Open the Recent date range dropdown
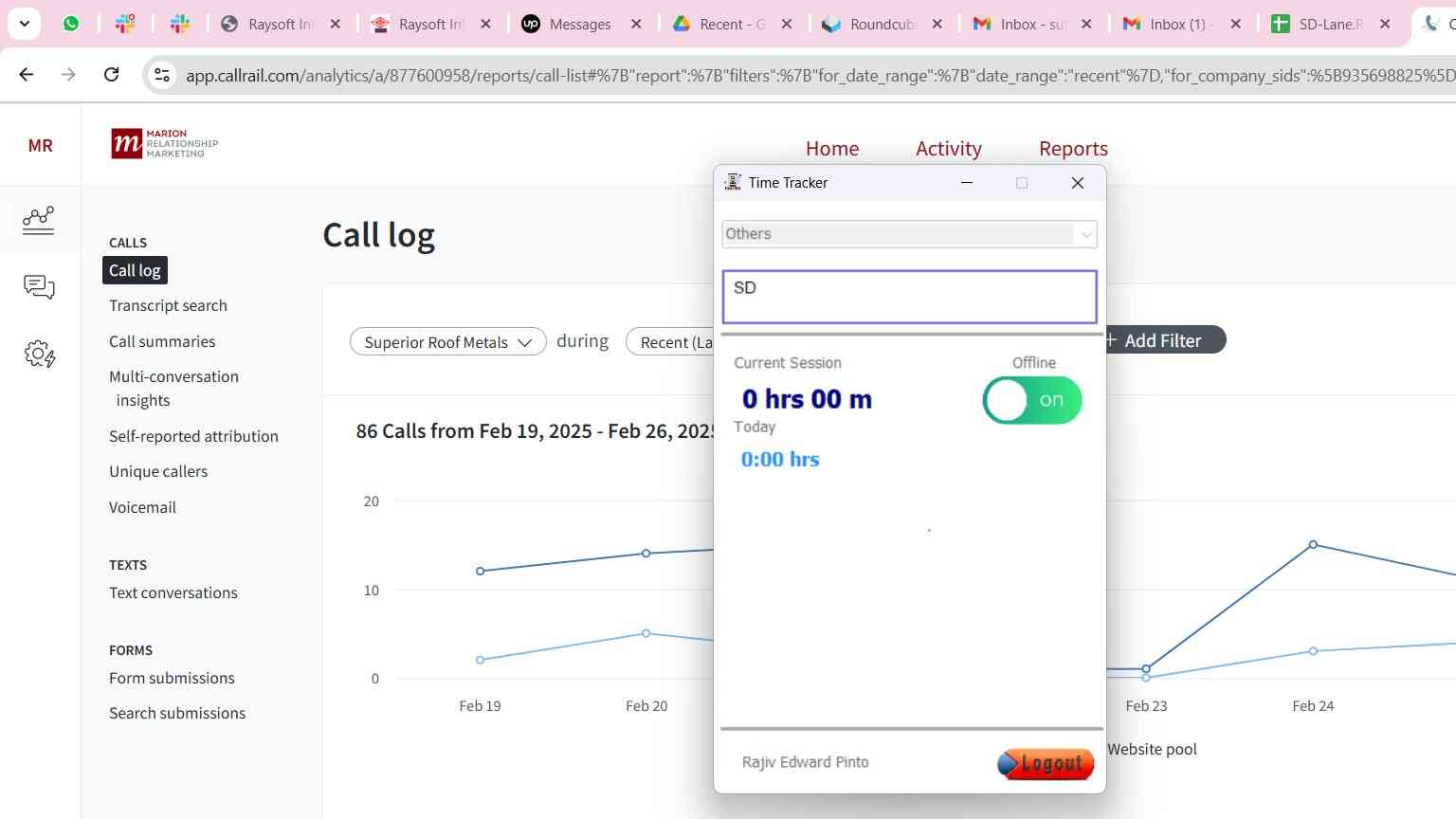The image size is (1456, 819). tap(671, 342)
